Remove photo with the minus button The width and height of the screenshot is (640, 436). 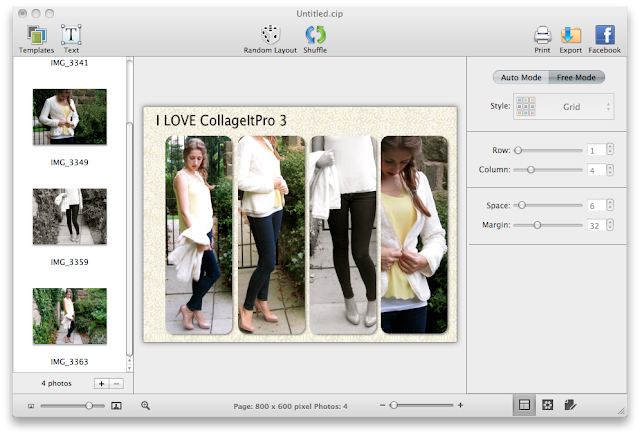pos(116,383)
